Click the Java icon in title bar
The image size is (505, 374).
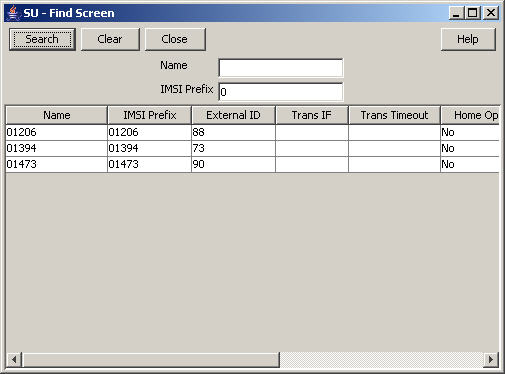coord(13,13)
